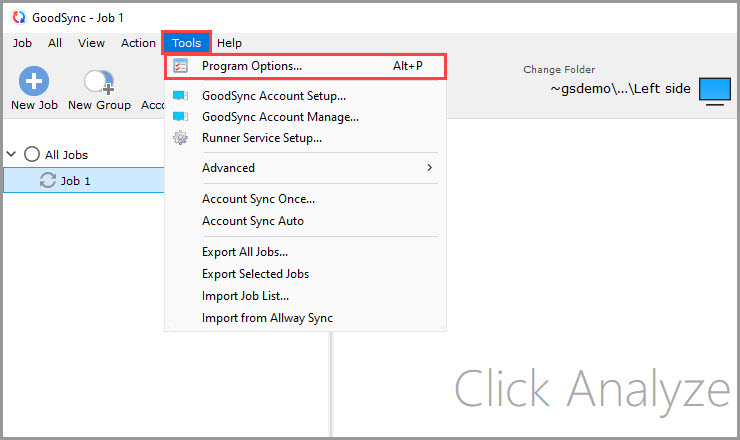The height and width of the screenshot is (440, 740).
Task: Toggle Account Sync Auto option
Action: [252, 221]
